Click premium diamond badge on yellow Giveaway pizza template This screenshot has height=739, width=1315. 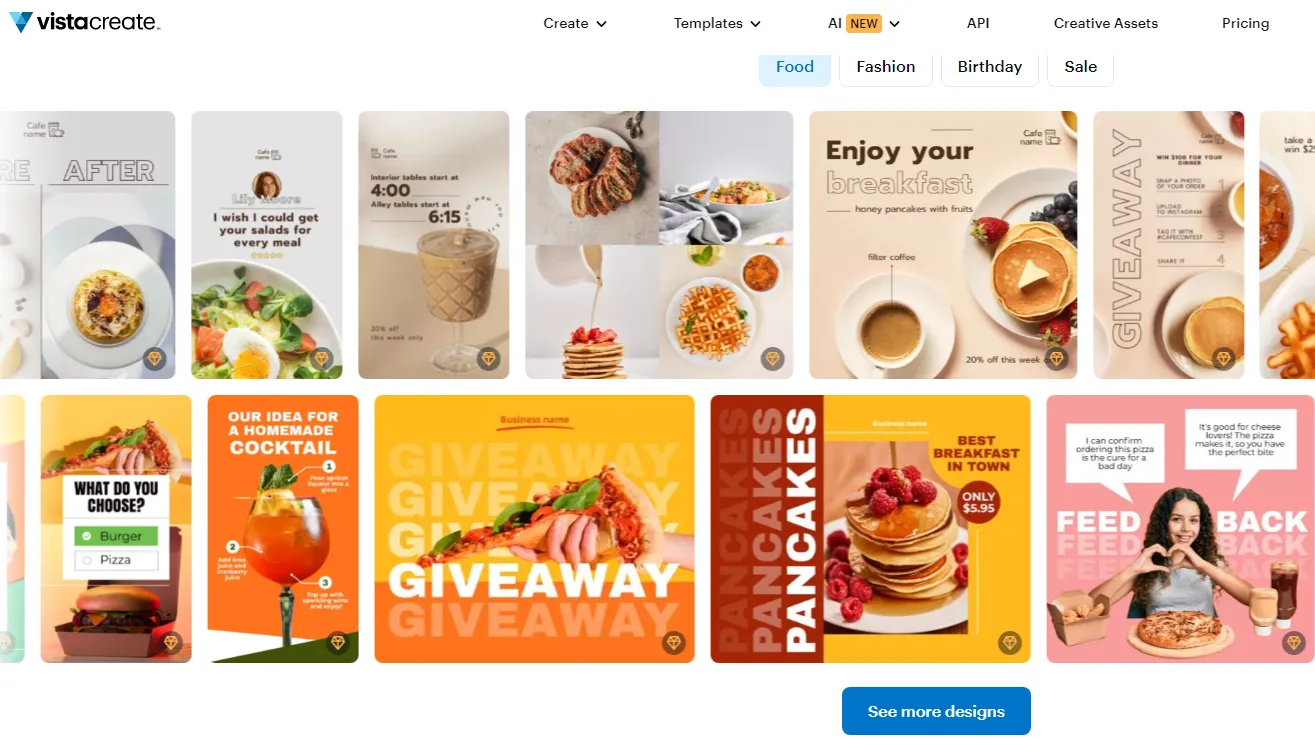point(673,642)
